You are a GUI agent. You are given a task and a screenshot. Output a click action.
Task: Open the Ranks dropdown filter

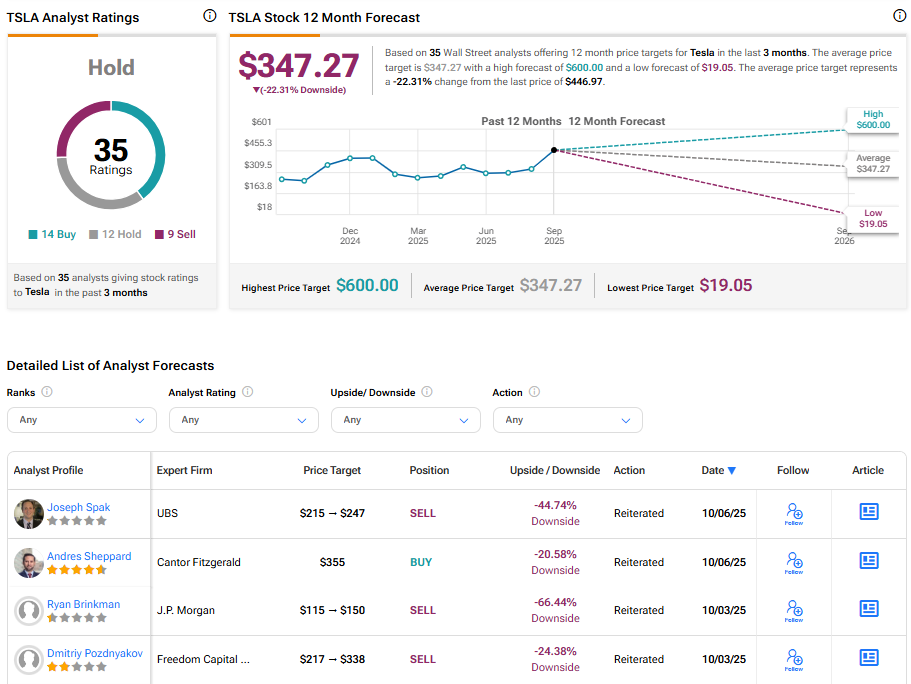82,420
